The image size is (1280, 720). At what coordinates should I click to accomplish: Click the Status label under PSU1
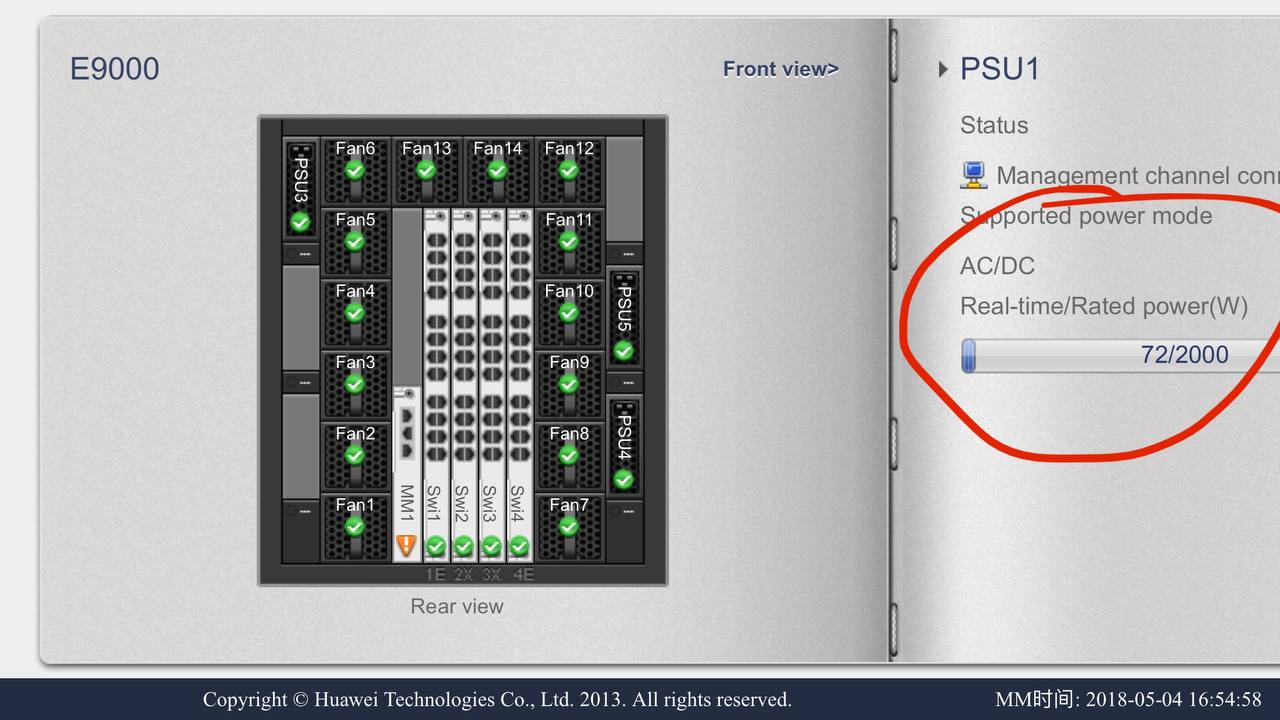(994, 125)
